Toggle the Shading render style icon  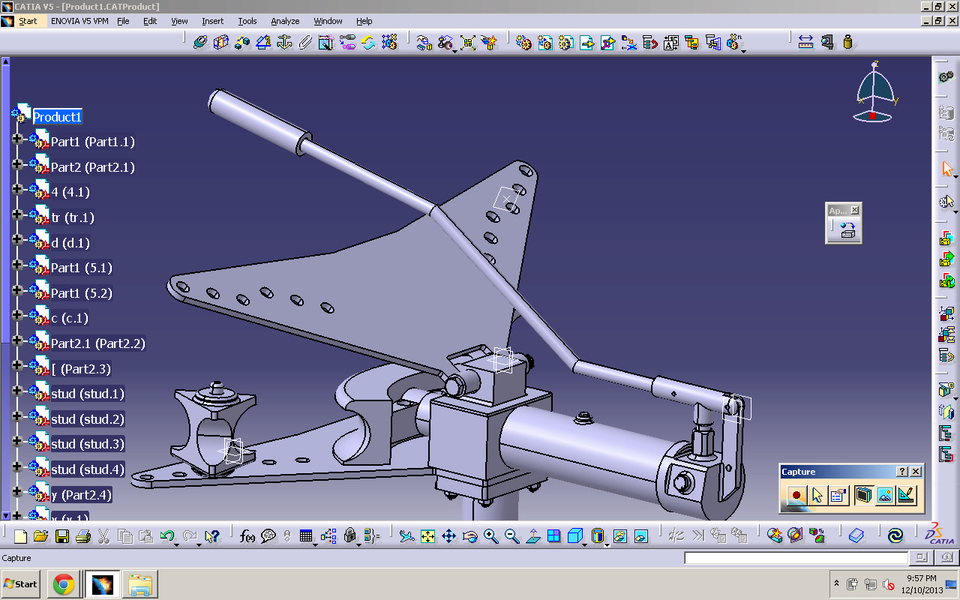pos(595,536)
